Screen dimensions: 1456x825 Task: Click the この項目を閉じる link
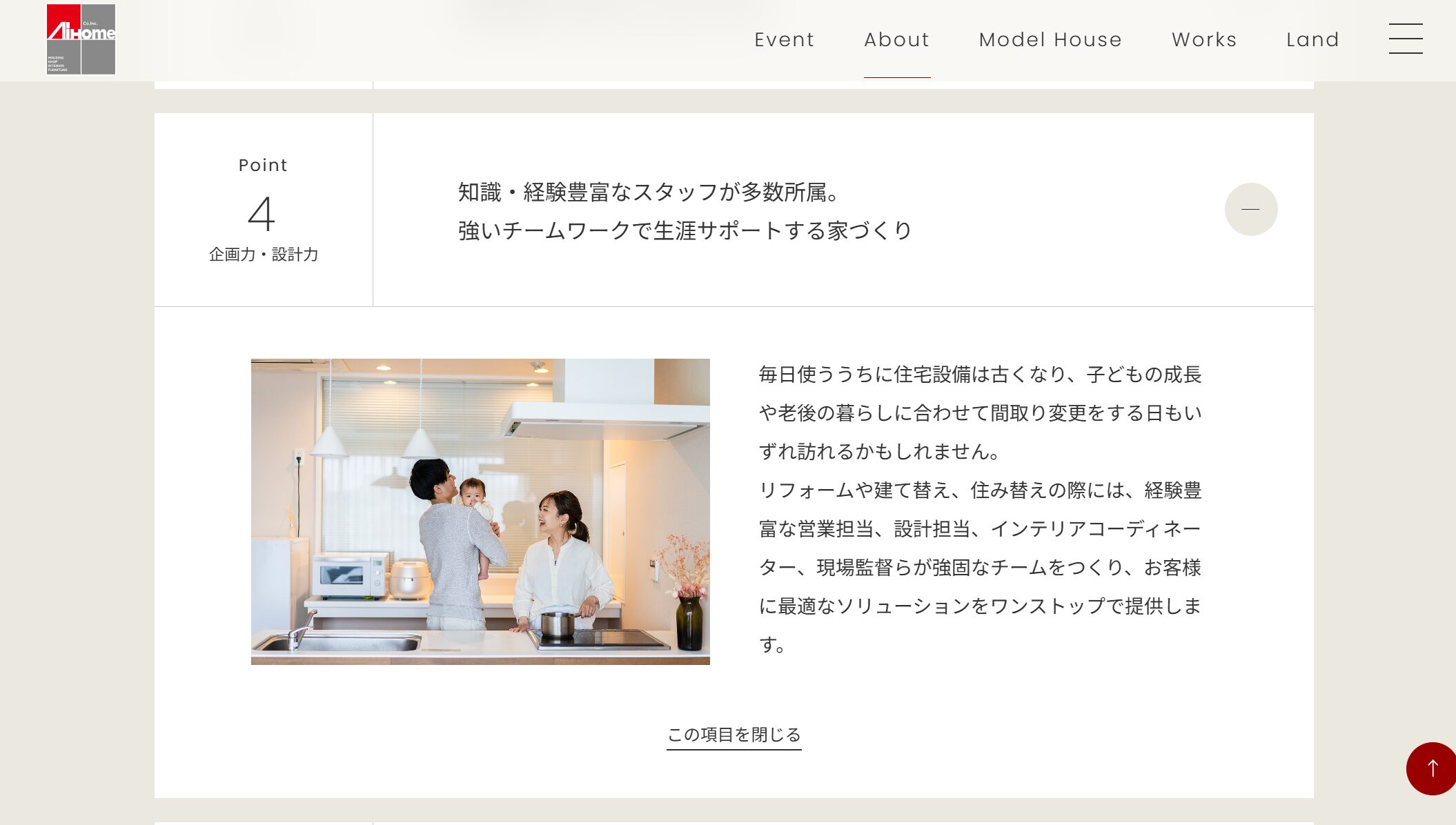click(734, 735)
